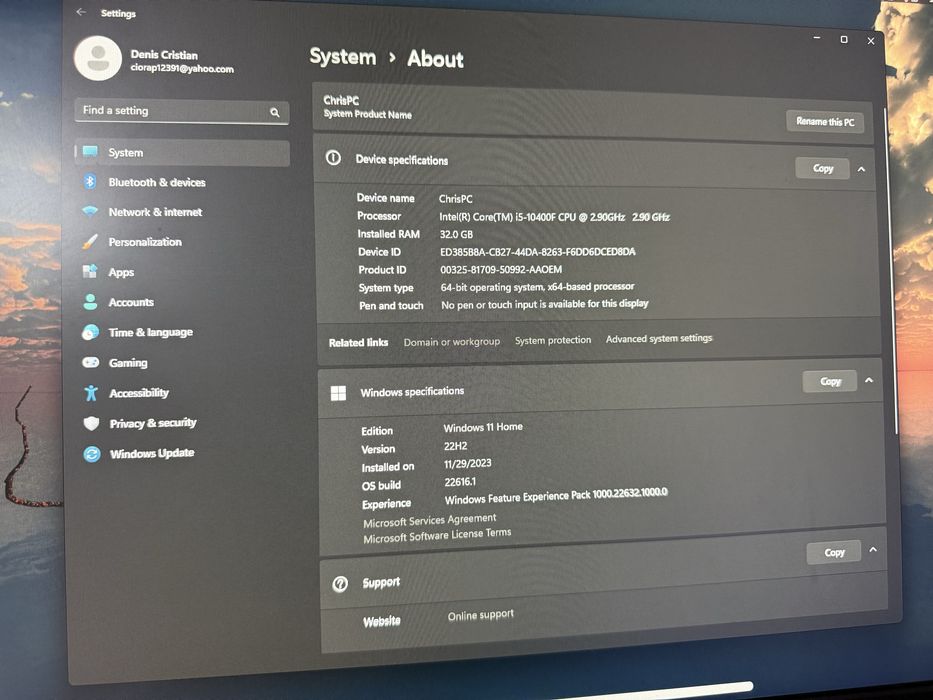The width and height of the screenshot is (933, 700).
Task: Select Gaming in the sidebar
Action: (x=128, y=362)
